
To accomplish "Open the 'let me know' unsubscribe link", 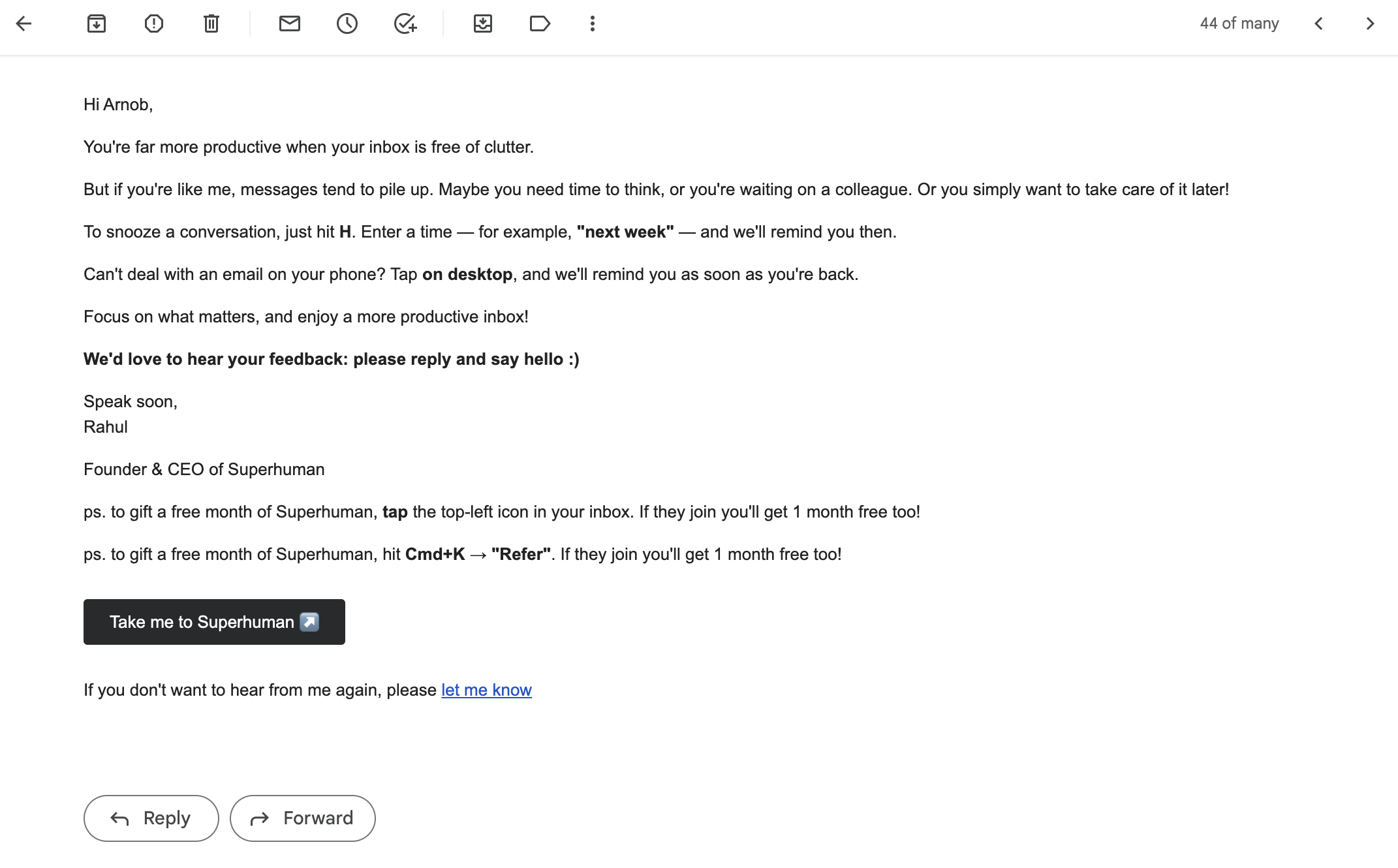I will (486, 690).
